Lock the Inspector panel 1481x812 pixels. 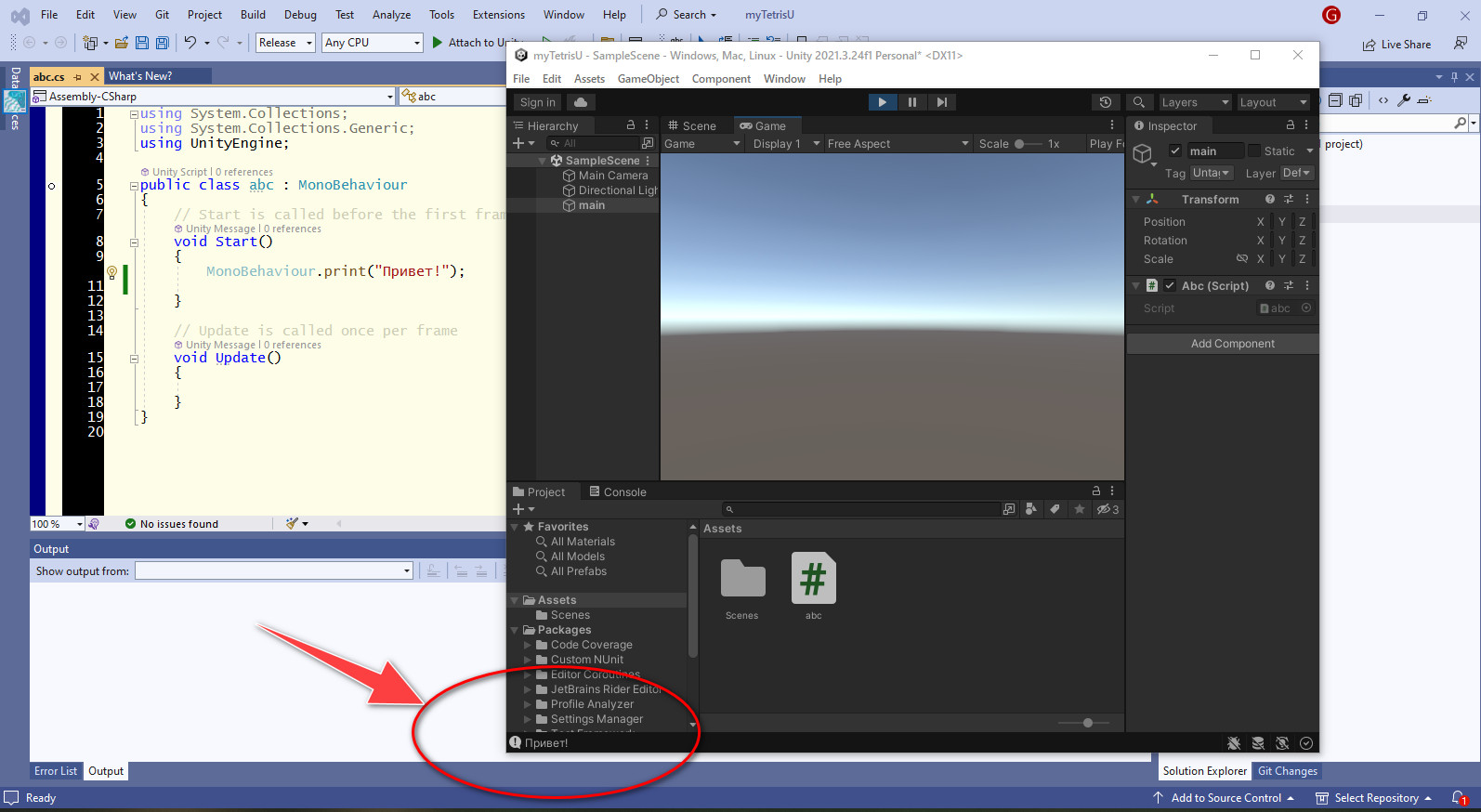point(1290,124)
